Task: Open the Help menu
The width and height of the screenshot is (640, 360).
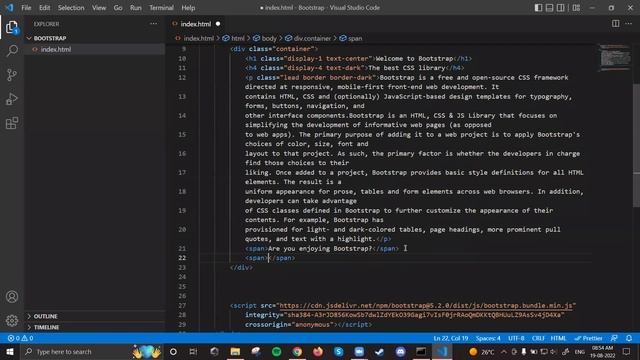Action: tap(188, 8)
